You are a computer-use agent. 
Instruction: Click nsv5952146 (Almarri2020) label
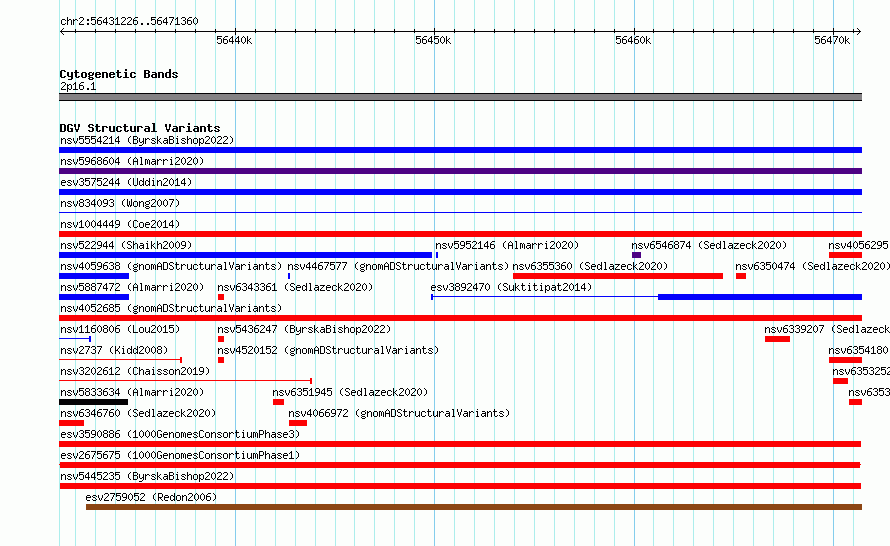tap(507, 245)
